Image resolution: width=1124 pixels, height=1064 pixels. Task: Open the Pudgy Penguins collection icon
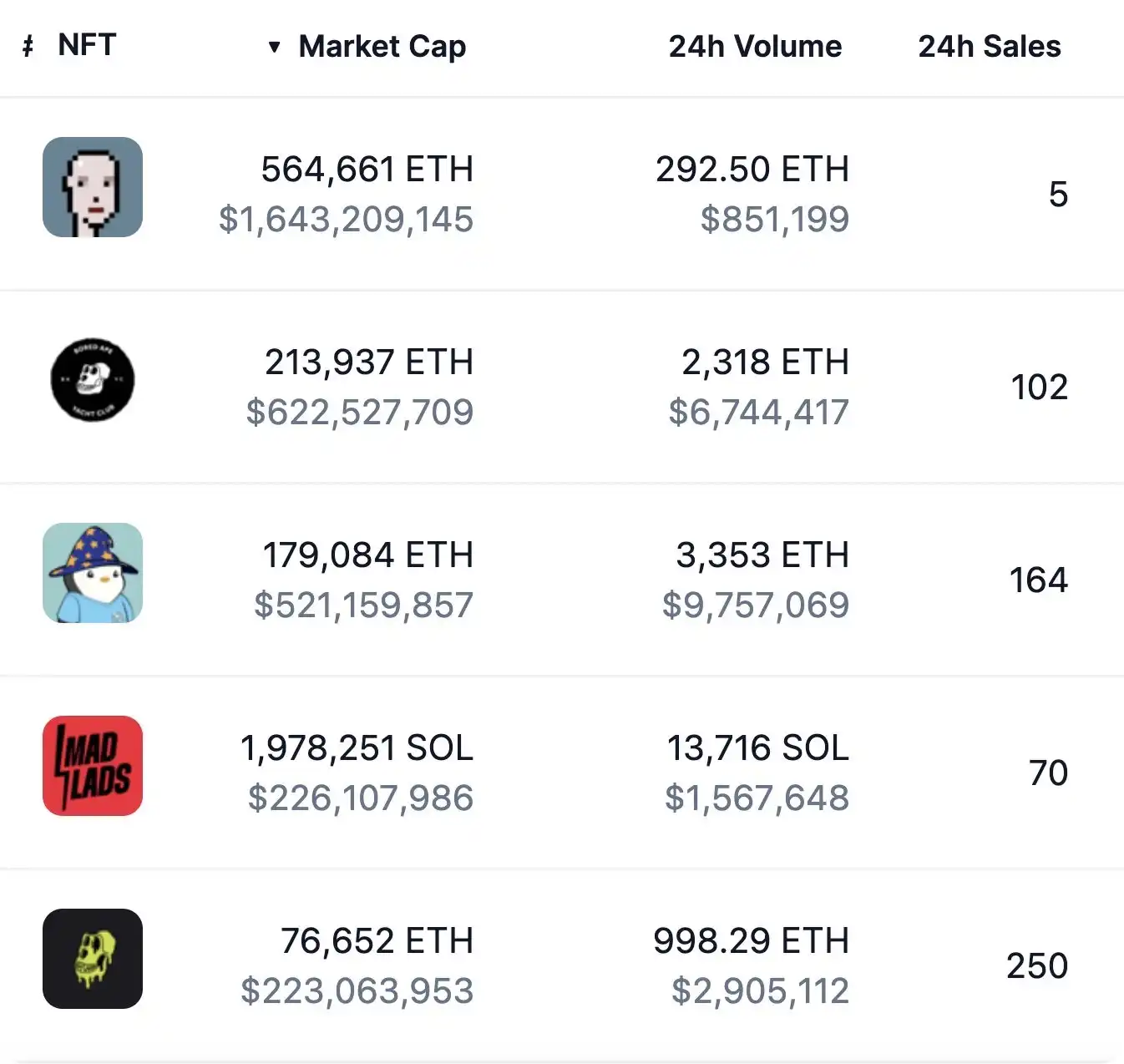point(93,573)
